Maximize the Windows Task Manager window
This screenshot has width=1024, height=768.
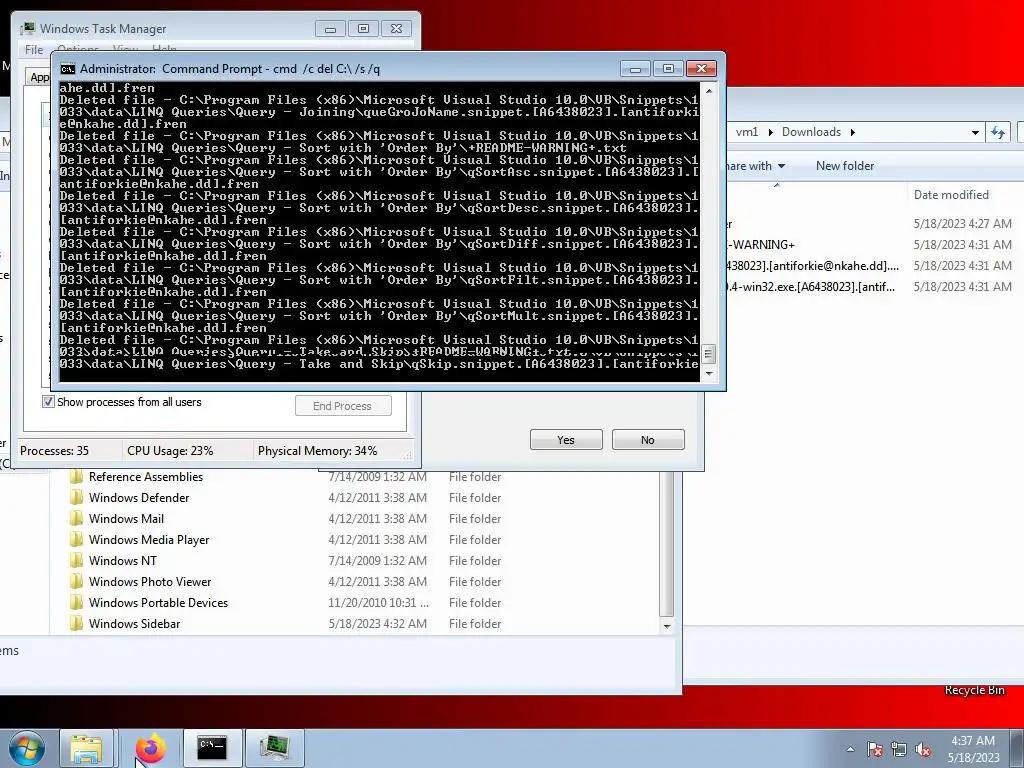363,29
